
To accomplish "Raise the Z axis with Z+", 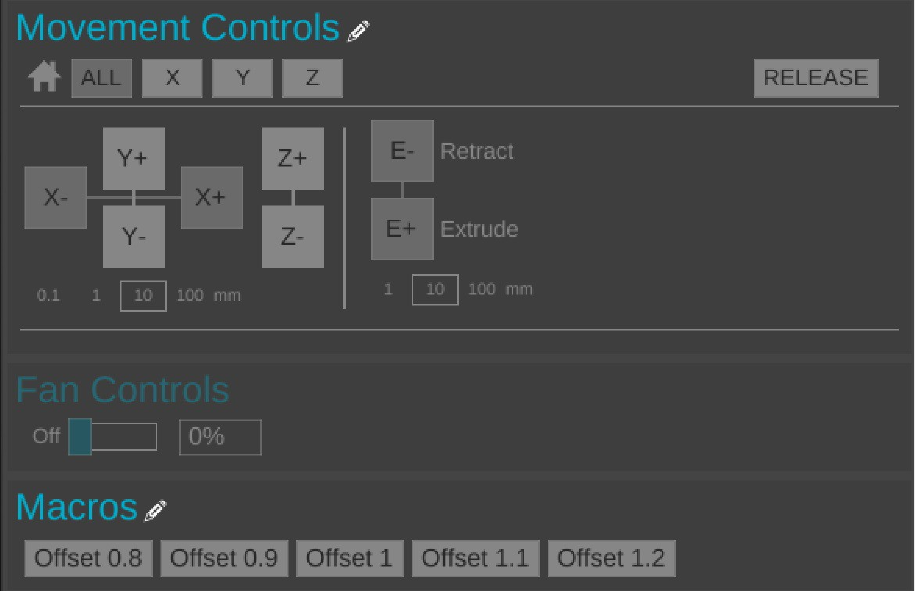I will pyautogui.click(x=292, y=158).
